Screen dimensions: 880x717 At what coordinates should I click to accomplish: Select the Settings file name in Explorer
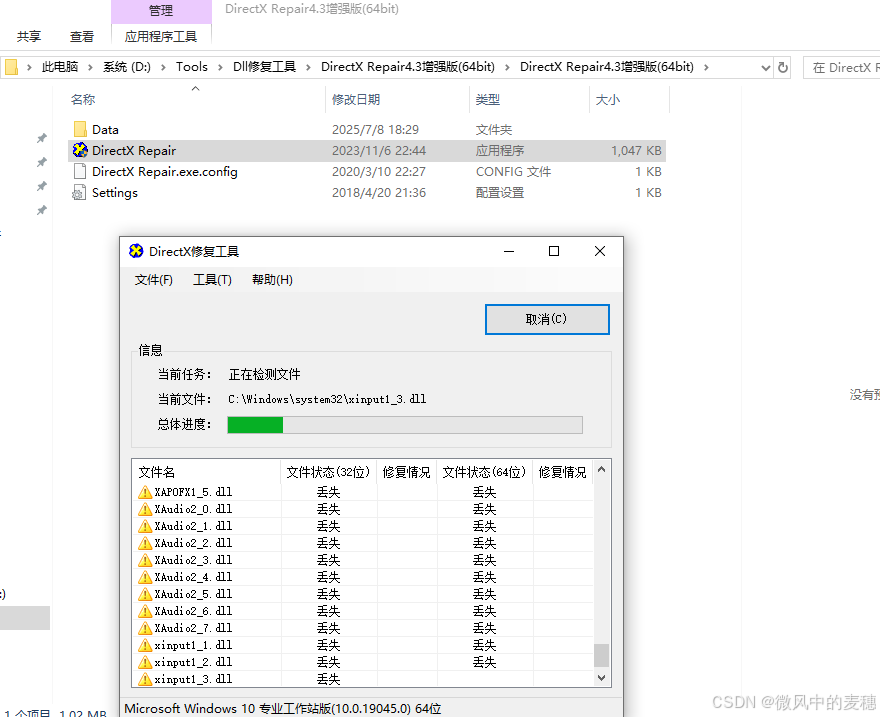[114, 193]
